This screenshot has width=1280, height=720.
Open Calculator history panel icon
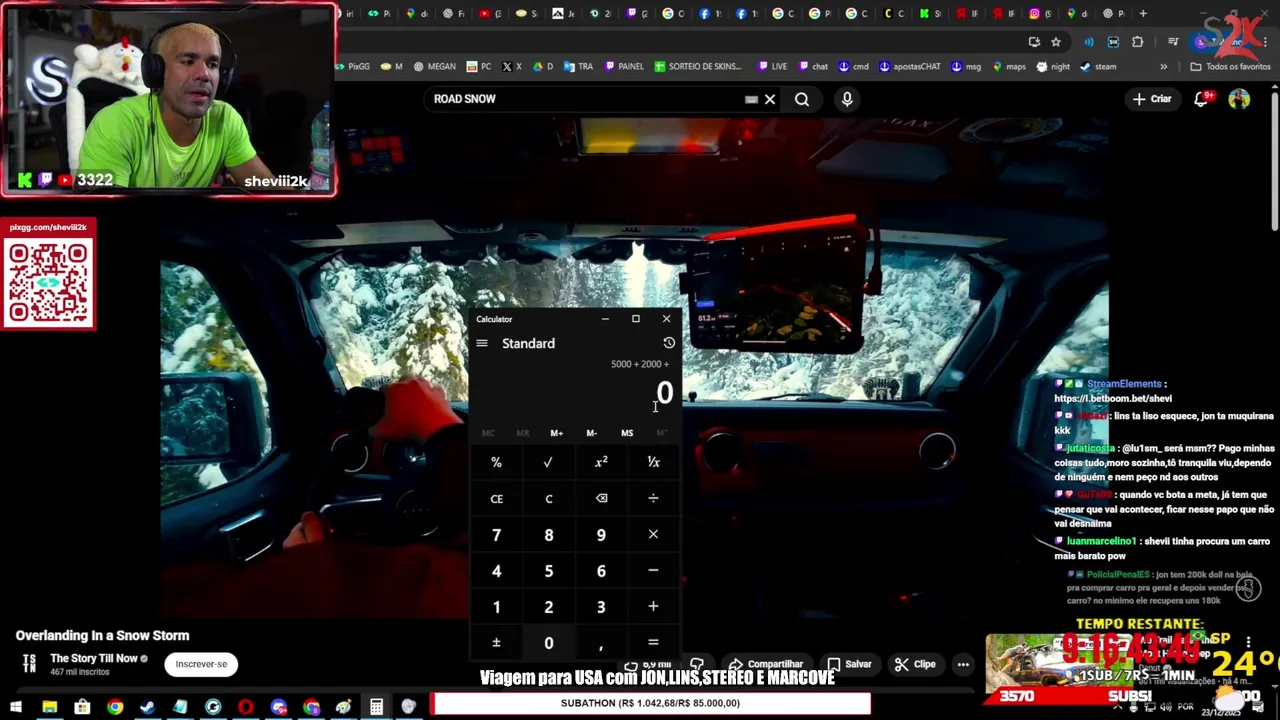(x=669, y=343)
